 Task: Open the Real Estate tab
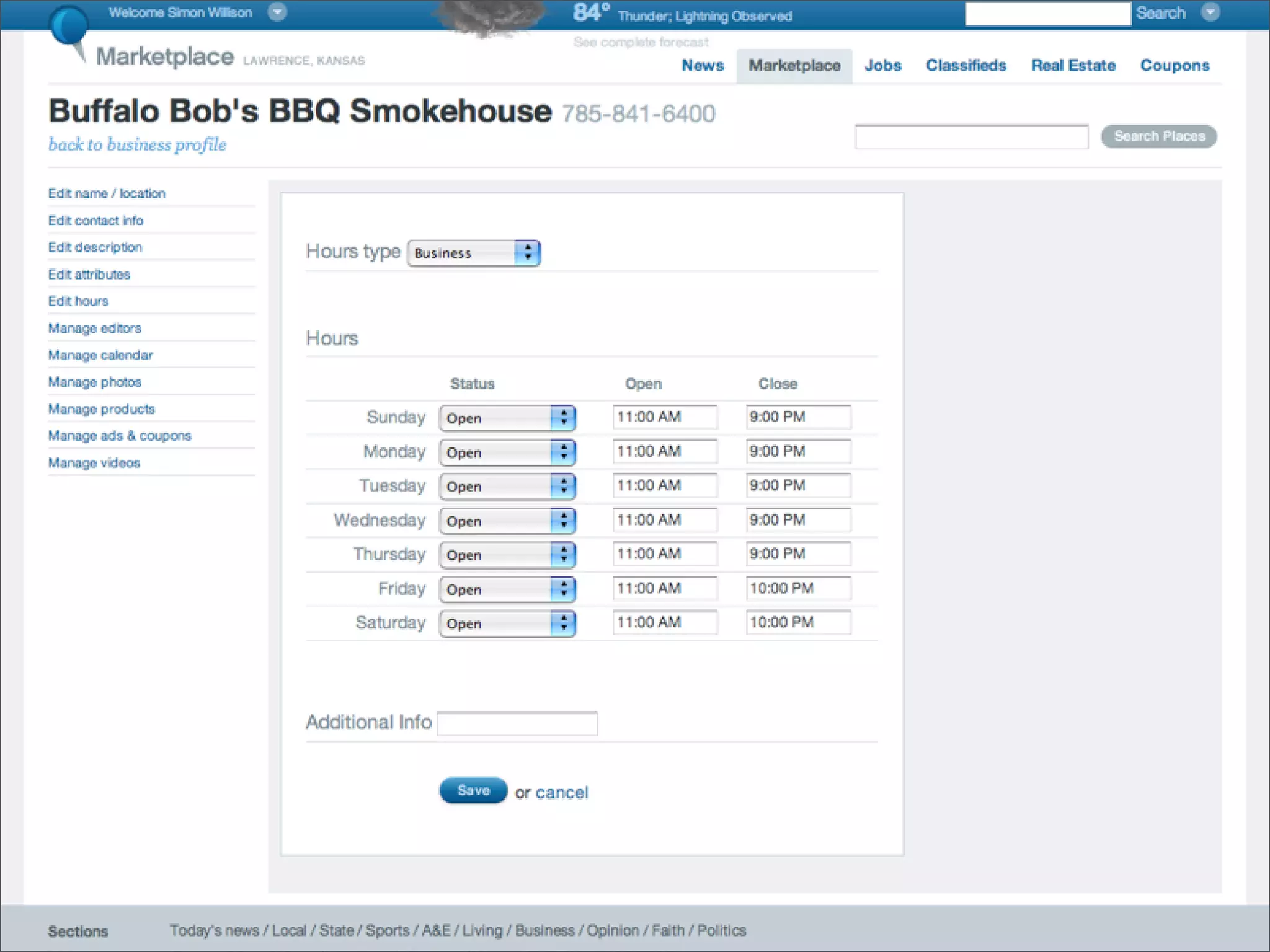(1073, 66)
